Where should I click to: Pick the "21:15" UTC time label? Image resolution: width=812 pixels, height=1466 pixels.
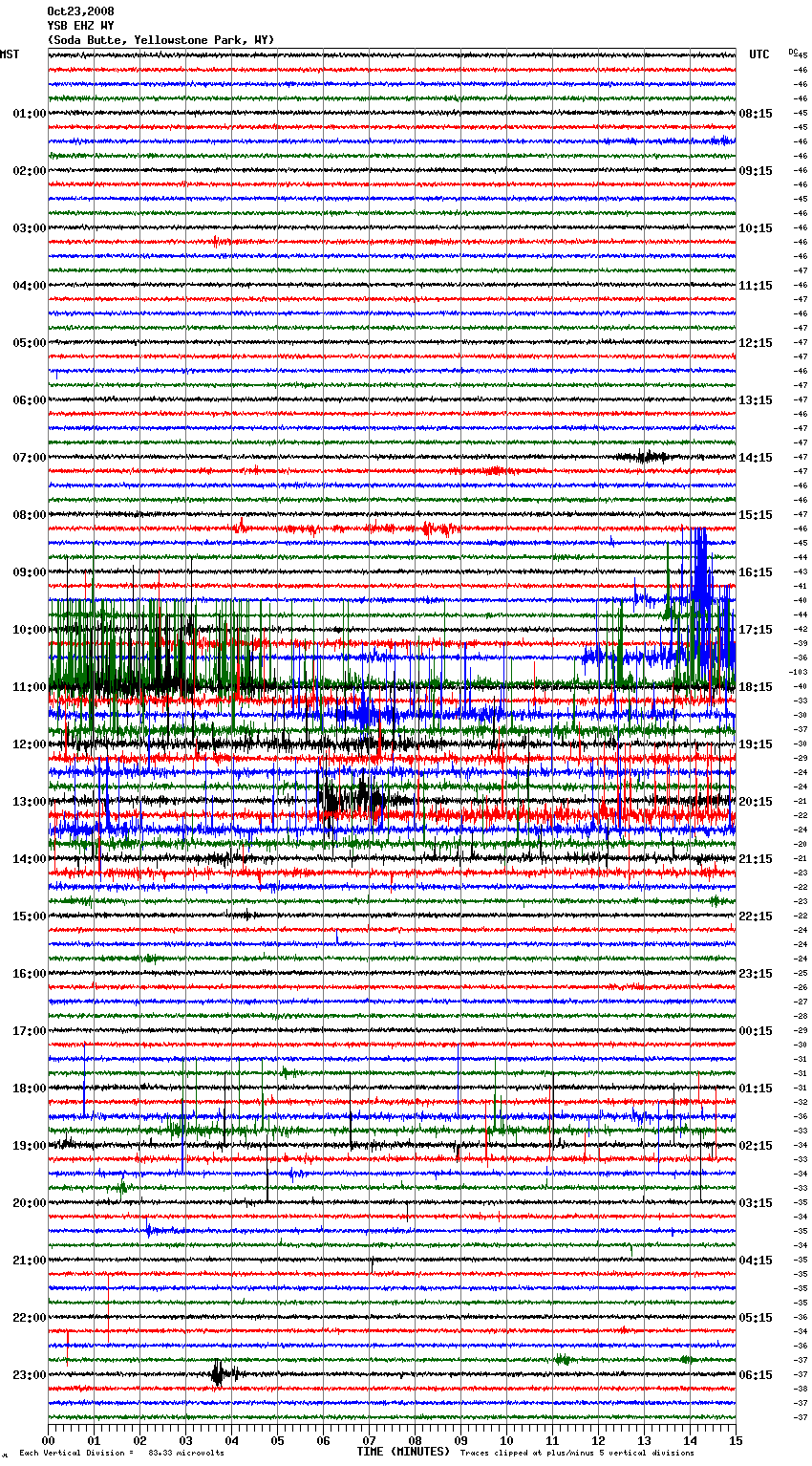[x=756, y=859]
